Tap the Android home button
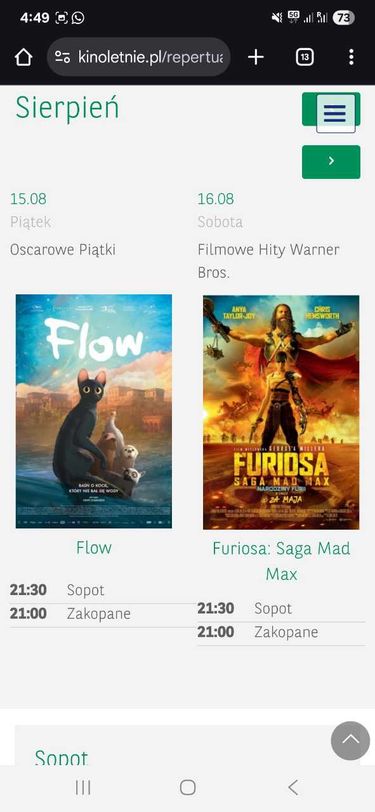Viewport: 375px width, 812px height. click(188, 788)
